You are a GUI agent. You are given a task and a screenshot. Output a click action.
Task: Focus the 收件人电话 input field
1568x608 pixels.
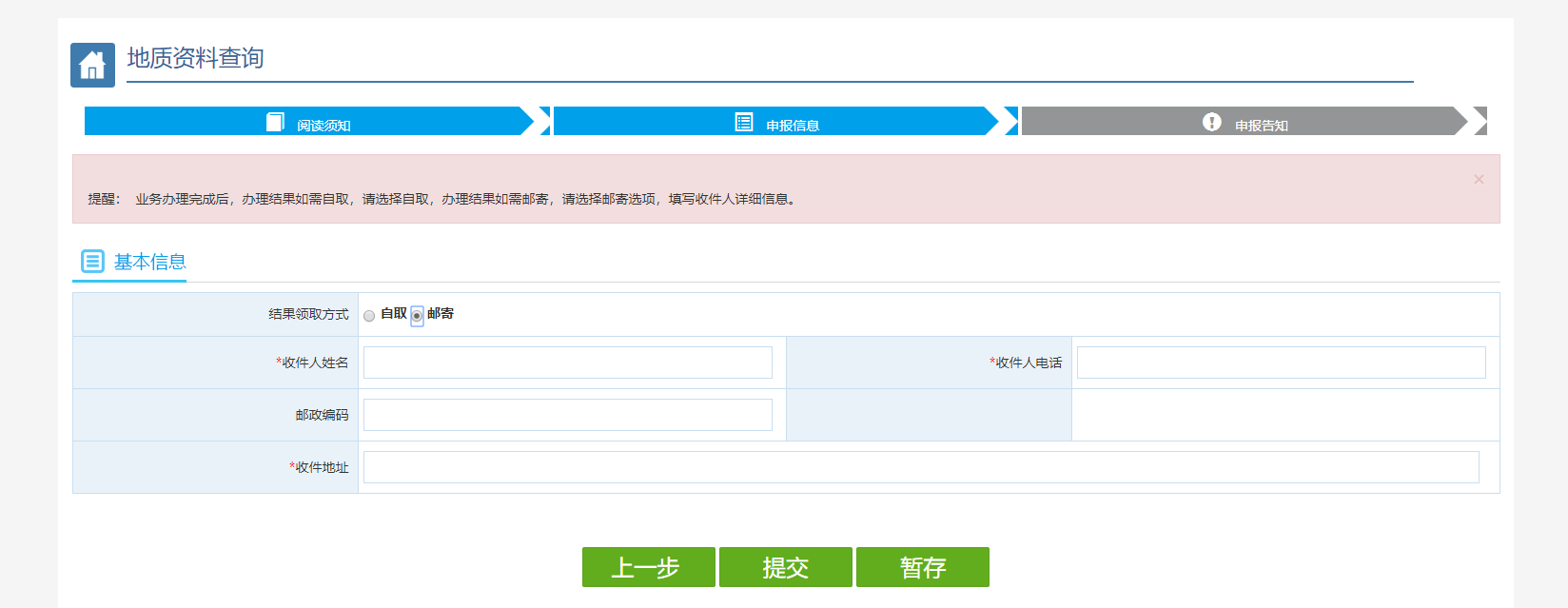[x=1281, y=363]
